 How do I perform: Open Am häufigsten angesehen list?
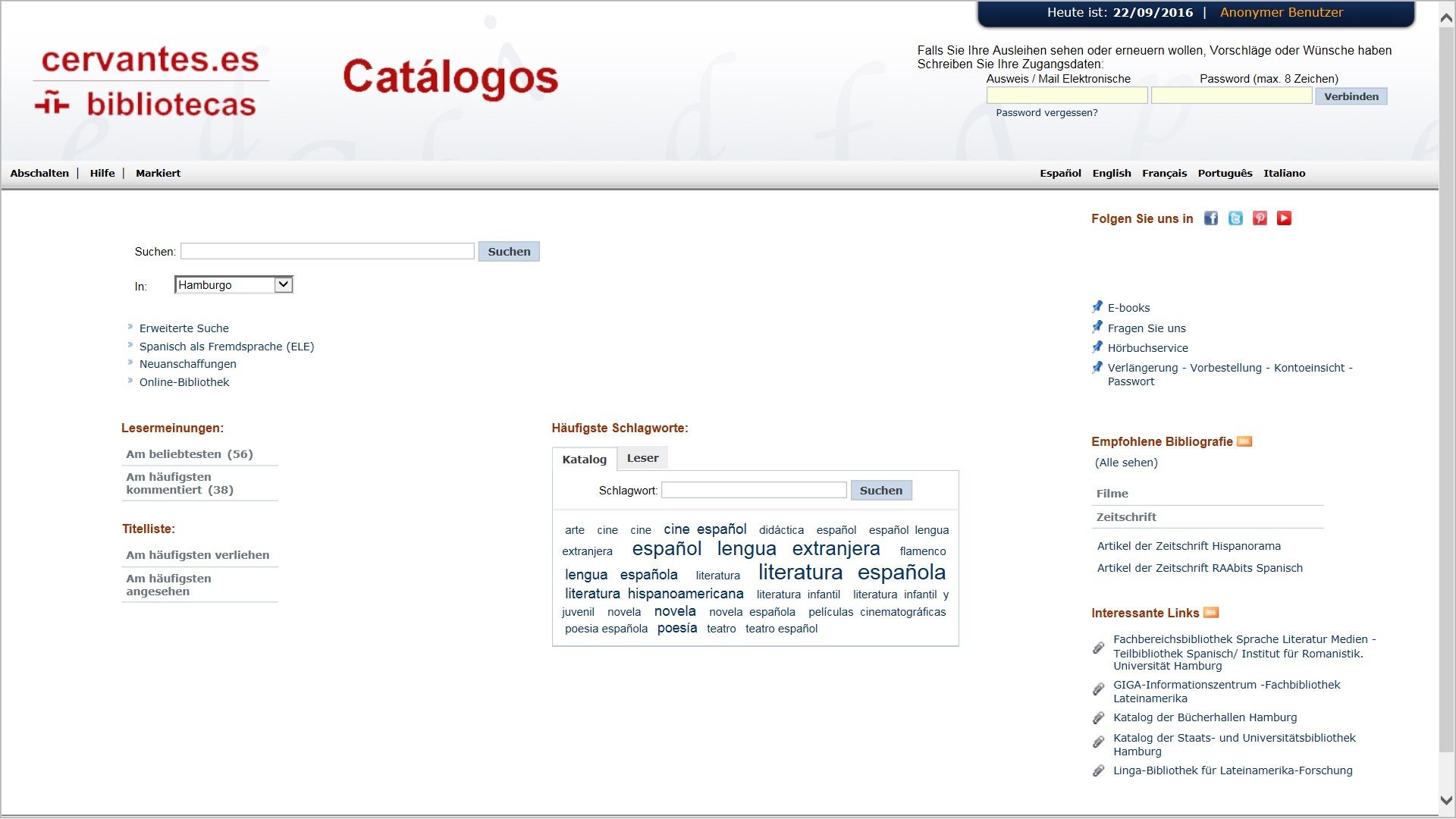coord(168,585)
